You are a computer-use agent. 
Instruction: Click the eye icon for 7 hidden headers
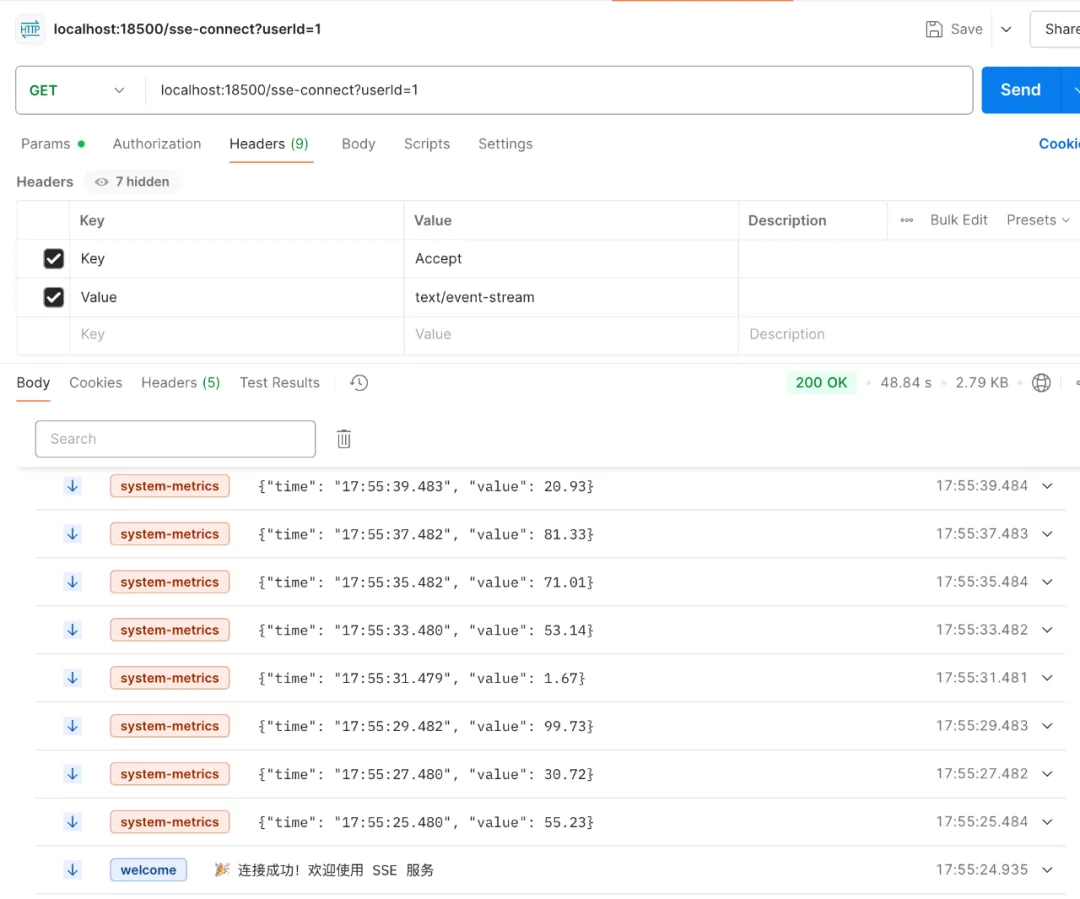[x=101, y=182]
